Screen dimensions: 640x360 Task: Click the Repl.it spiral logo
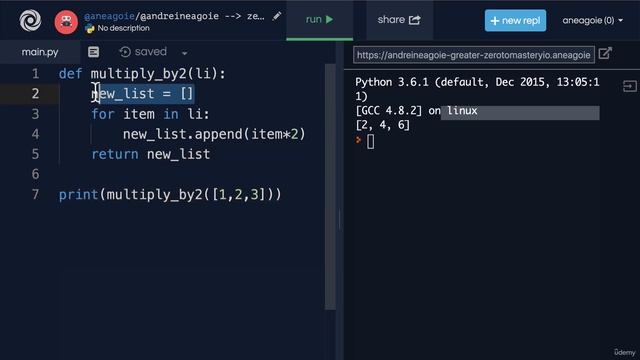point(30,20)
